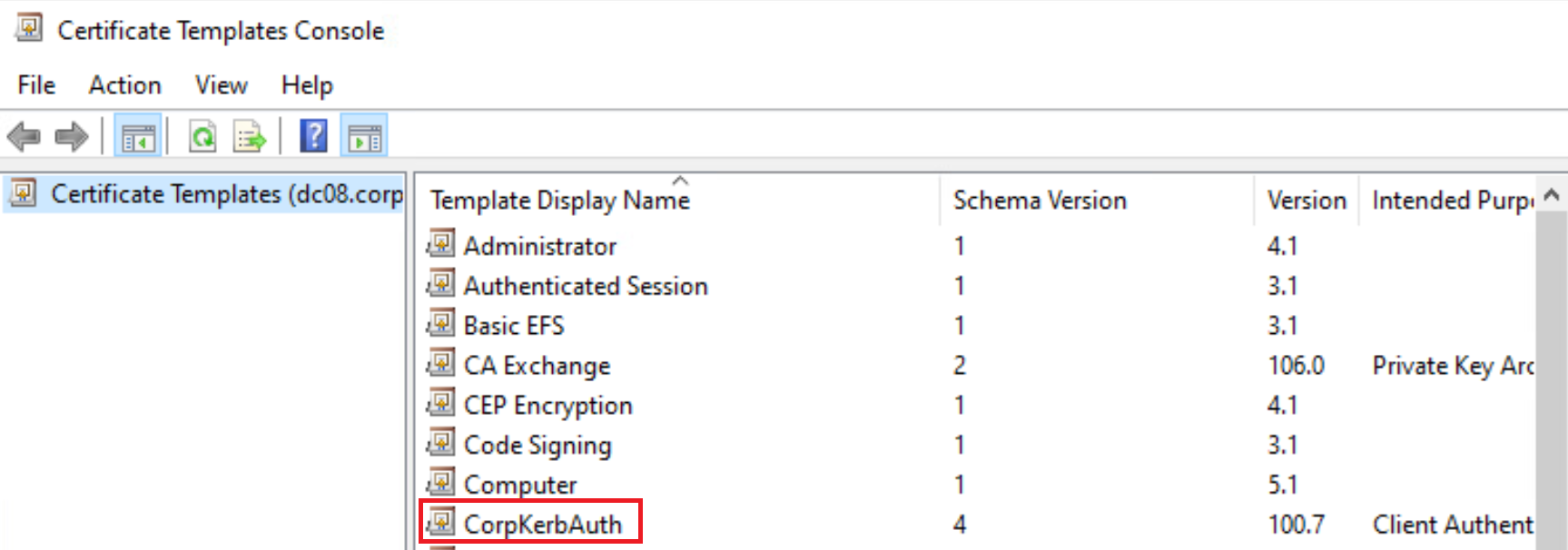
Task: Open Help via the question mark icon
Action: 313,136
